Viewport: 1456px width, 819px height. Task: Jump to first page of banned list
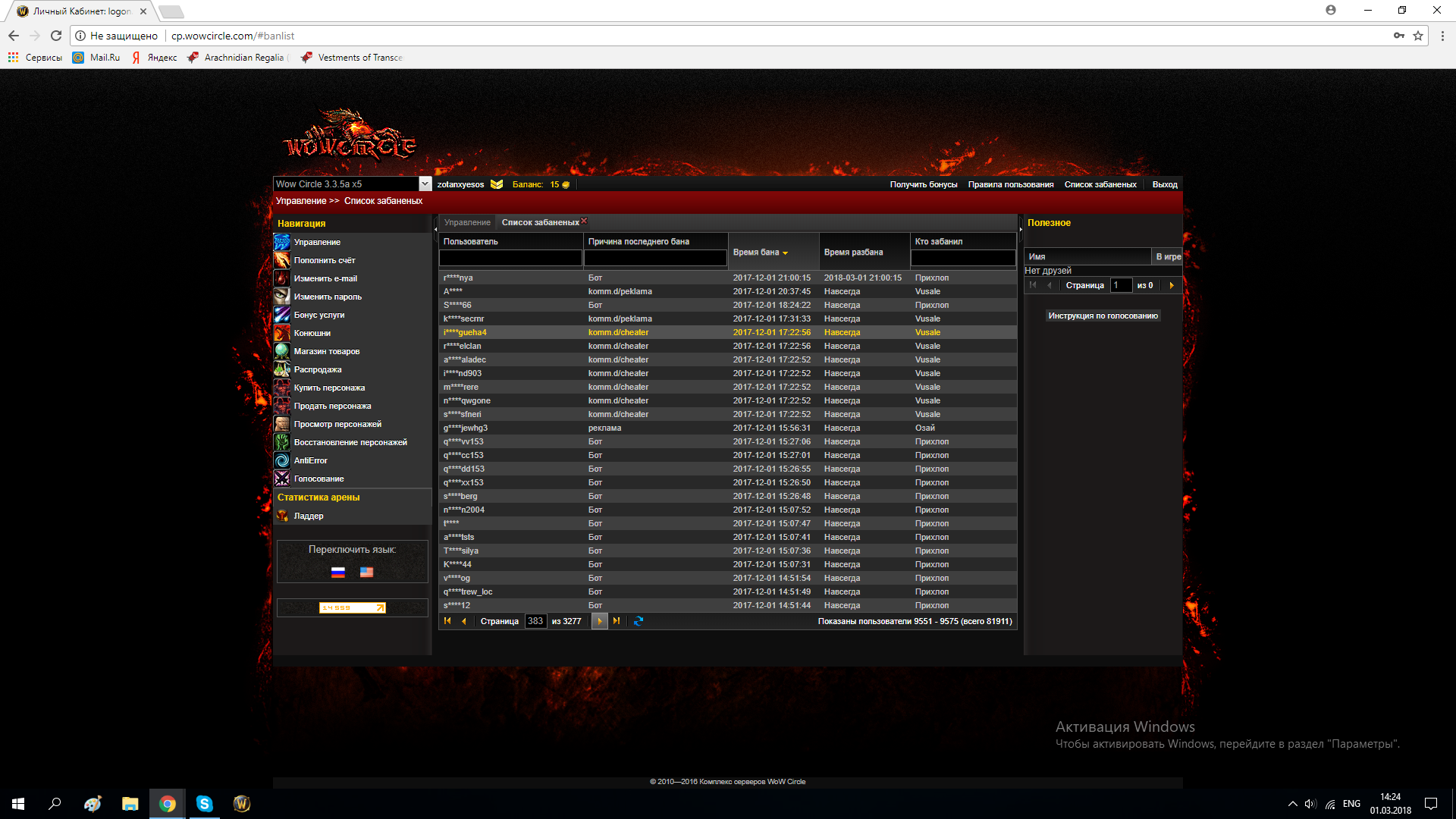tap(447, 621)
